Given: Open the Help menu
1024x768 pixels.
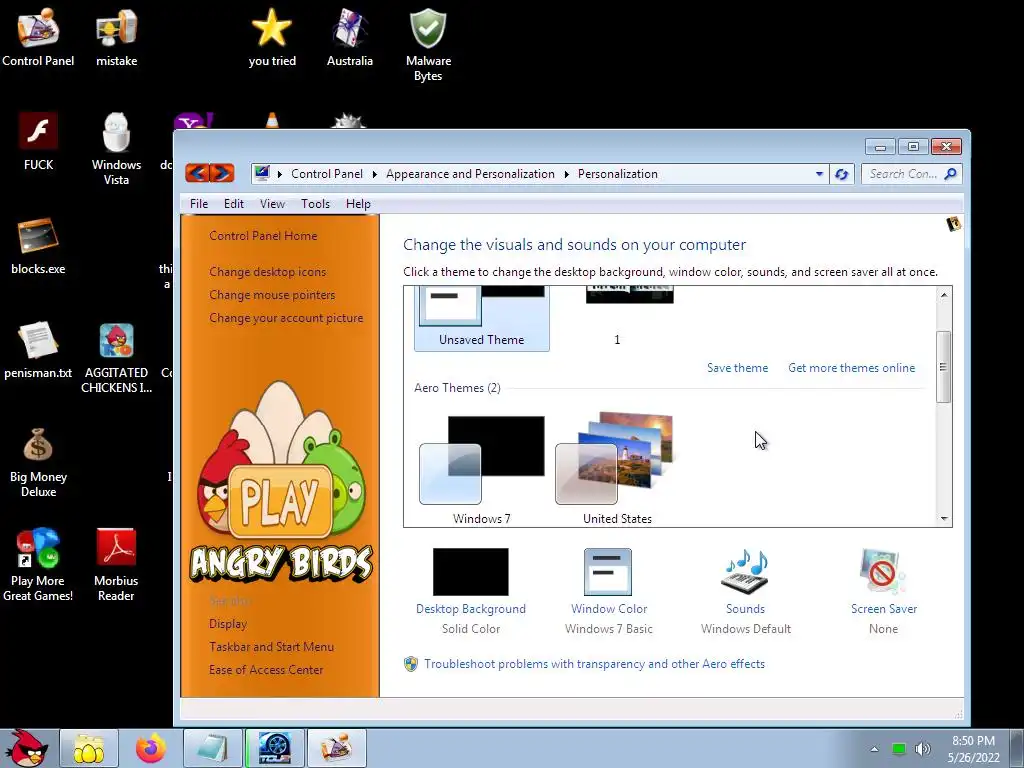Looking at the screenshot, I should click(x=358, y=204).
